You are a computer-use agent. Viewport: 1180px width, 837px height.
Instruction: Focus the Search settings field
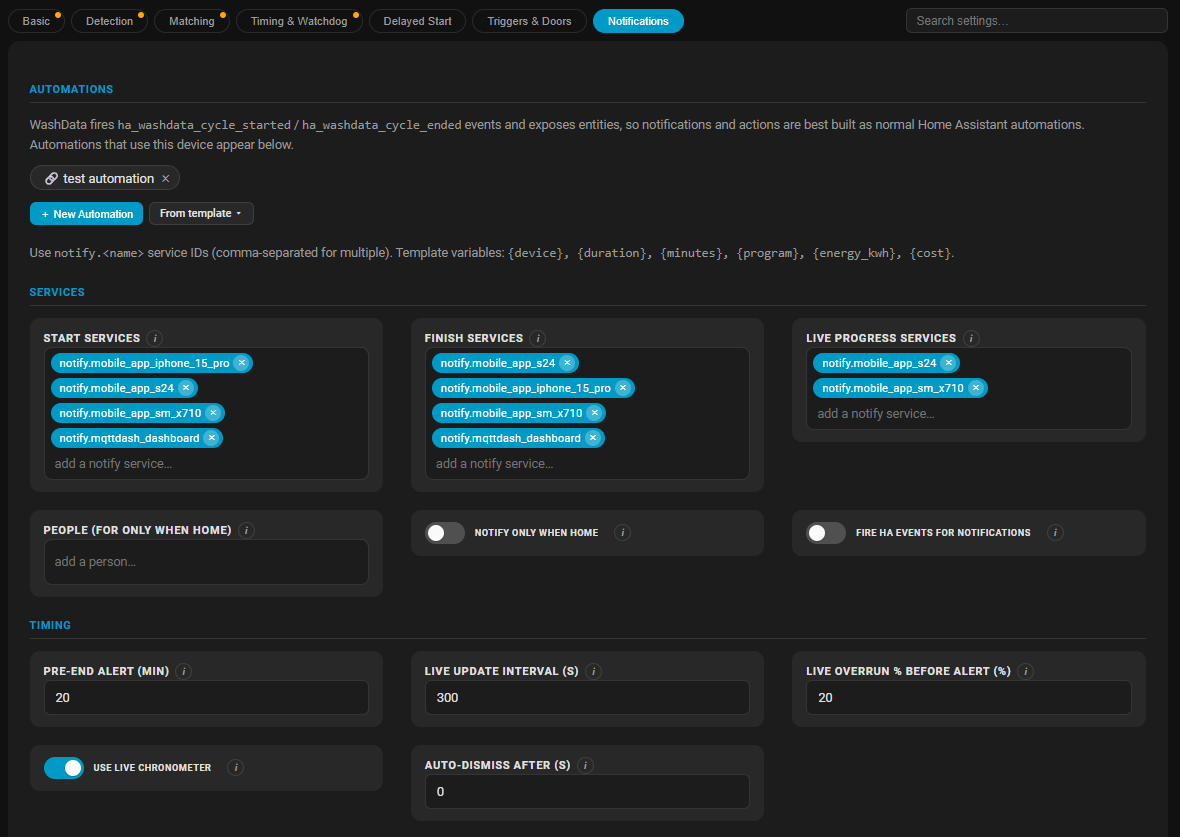(x=1036, y=21)
